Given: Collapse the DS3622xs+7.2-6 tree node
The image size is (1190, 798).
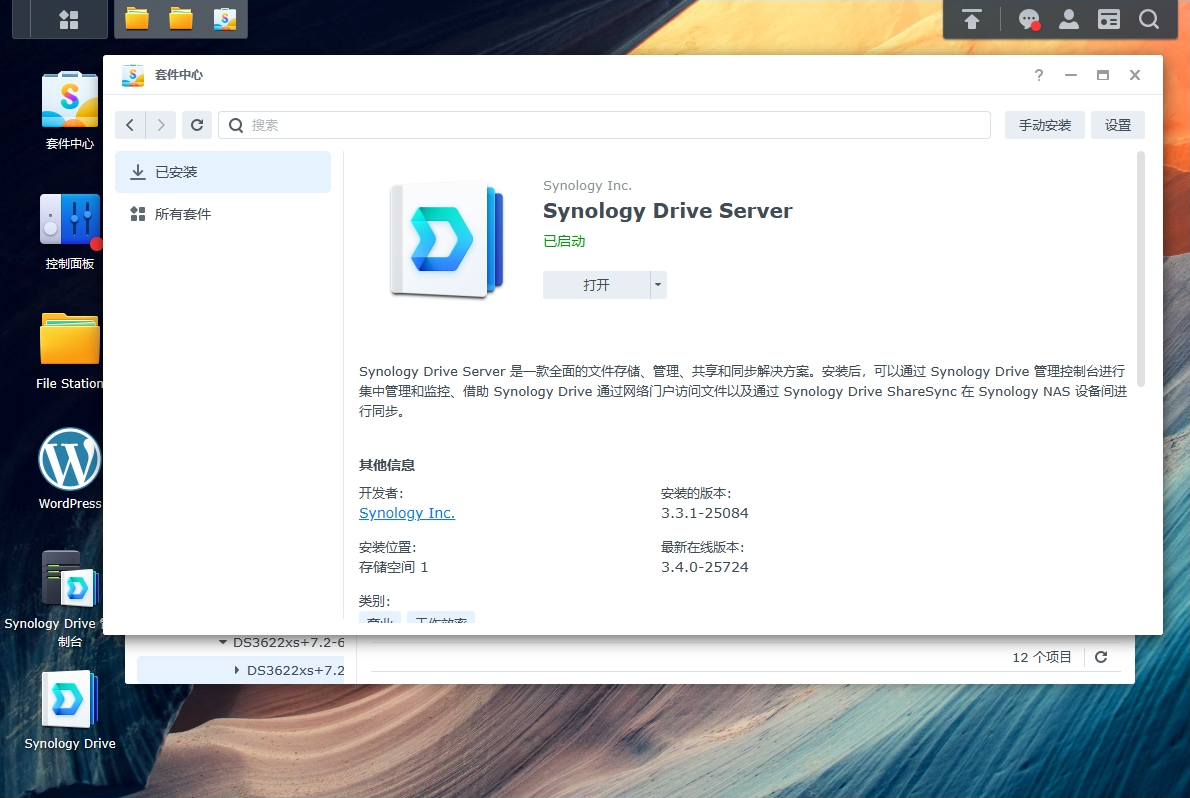Looking at the screenshot, I should 223,642.
